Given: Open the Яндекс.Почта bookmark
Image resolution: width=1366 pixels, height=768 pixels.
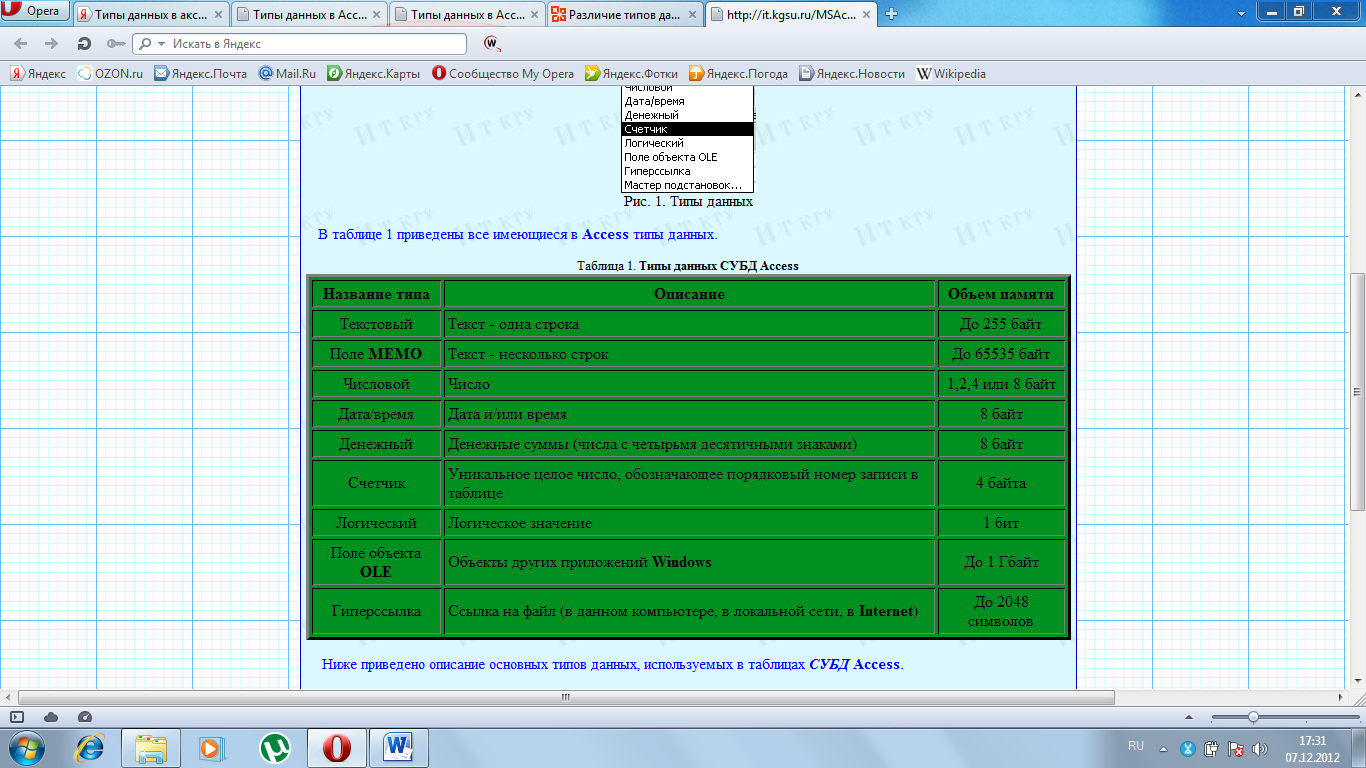Looking at the screenshot, I should (200, 73).
